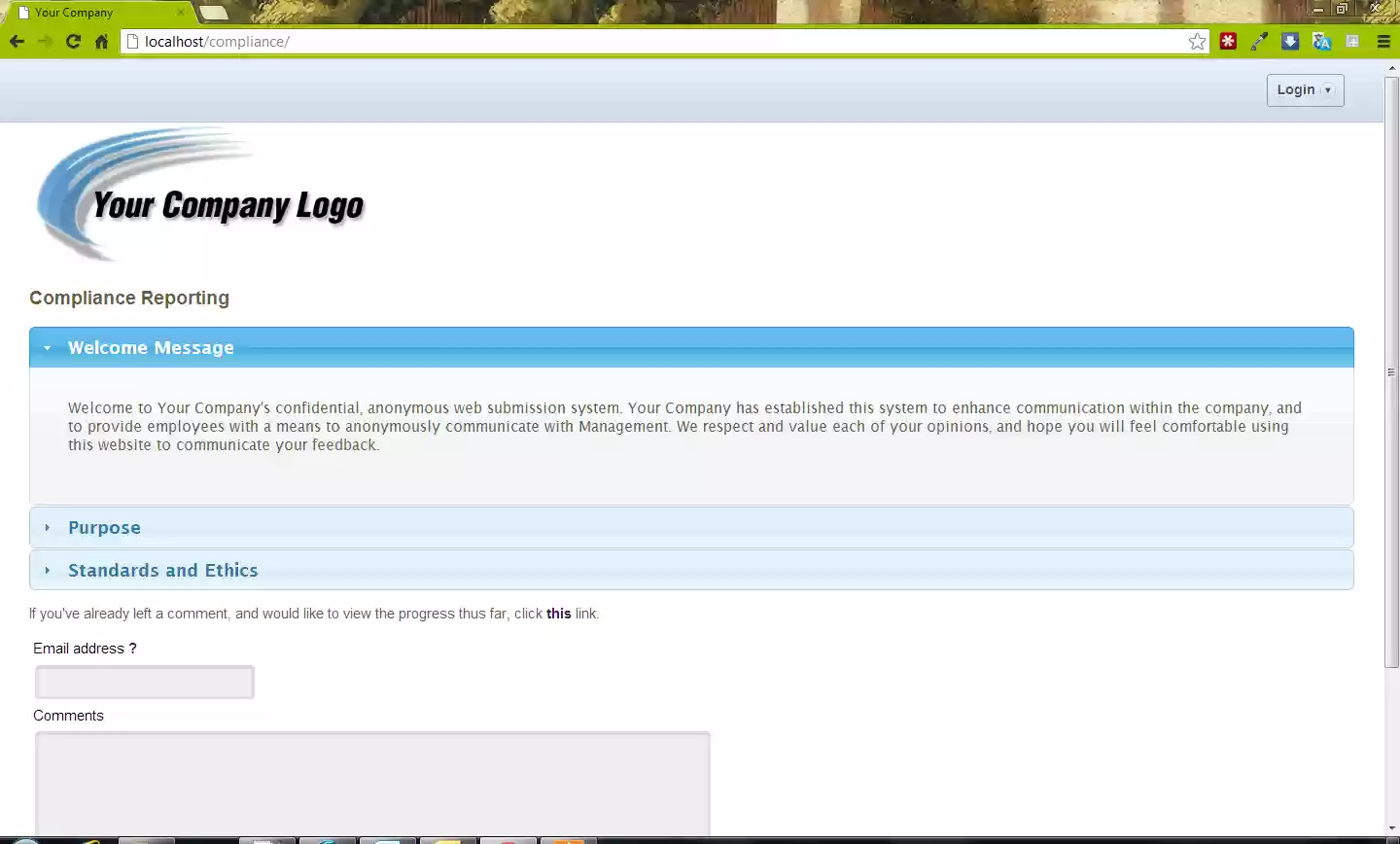Focus the Email address input field

[x=144, y=682]
